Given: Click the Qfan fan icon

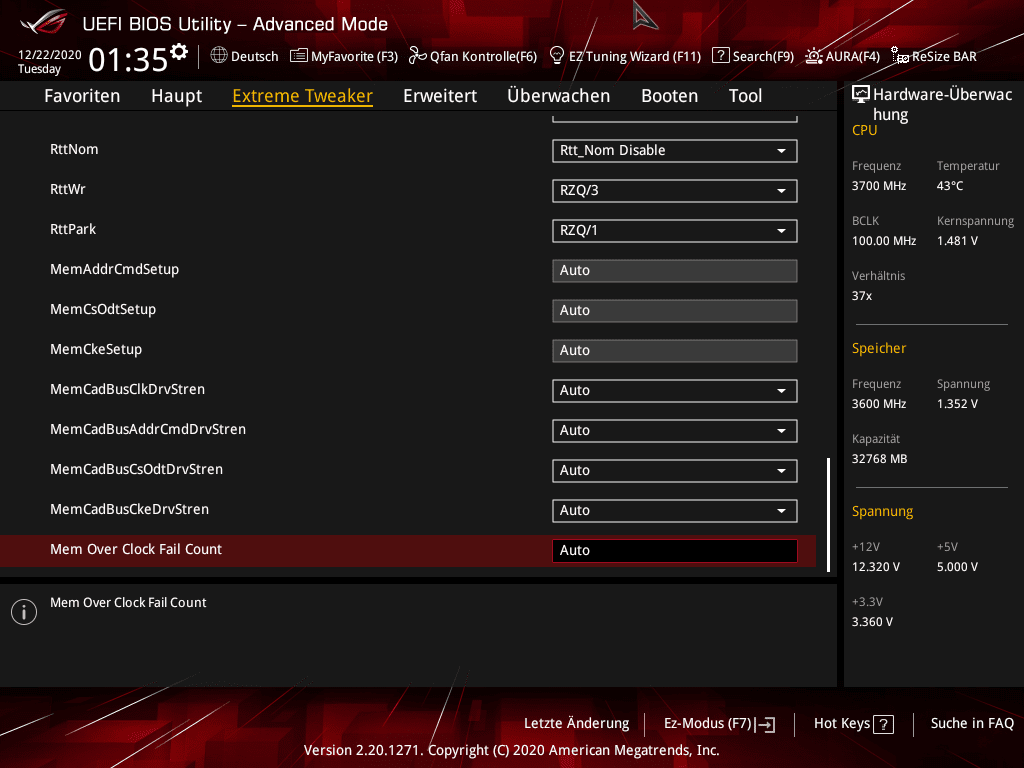Looking at the screenshot, I should pos(417,56).
